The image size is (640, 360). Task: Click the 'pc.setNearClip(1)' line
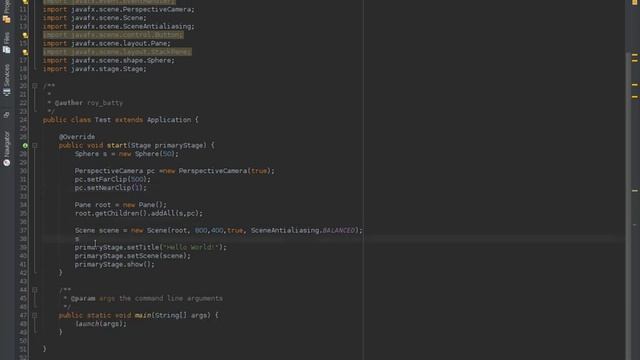click(x=111, y=188)
